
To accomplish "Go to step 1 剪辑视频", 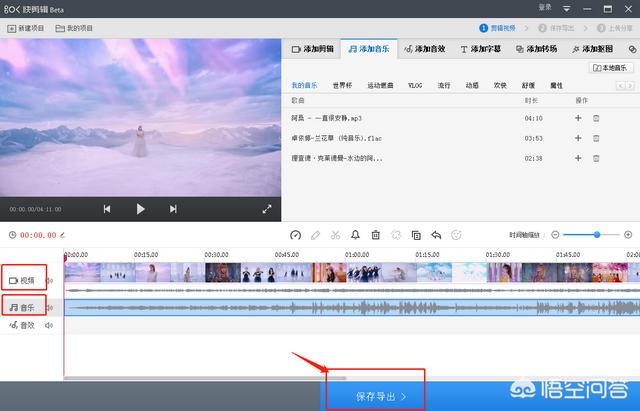I will 497,28.
